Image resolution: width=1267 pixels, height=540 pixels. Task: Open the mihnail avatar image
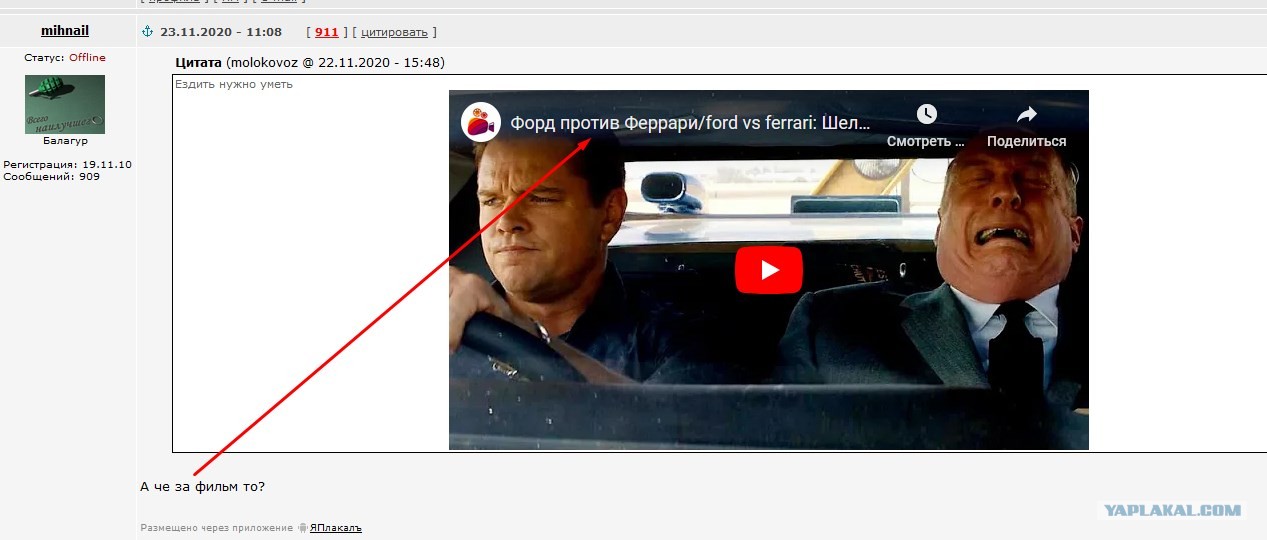(x=65, y=104)
